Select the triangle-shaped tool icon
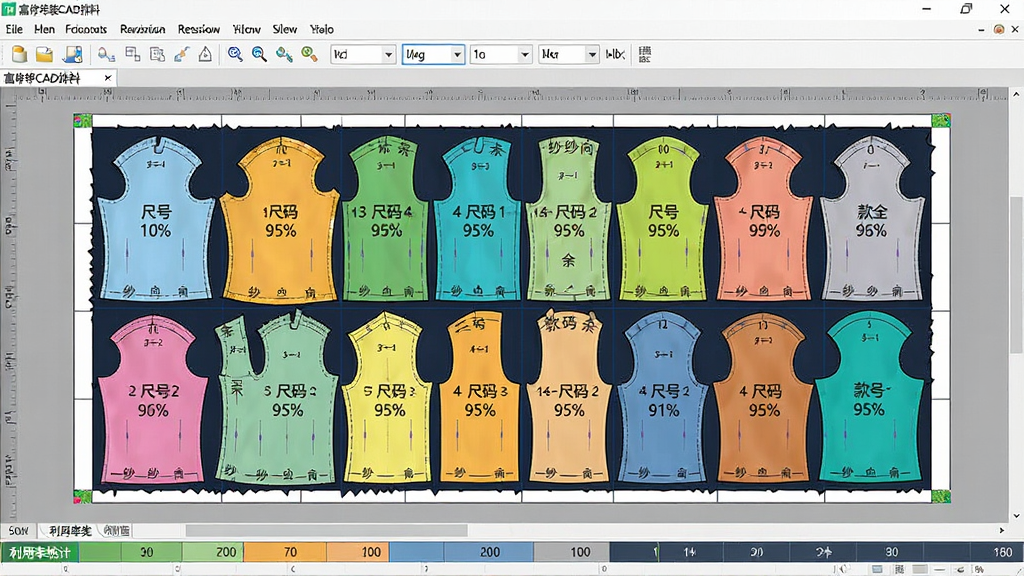Screen dimensions: 1024x576 205,54
